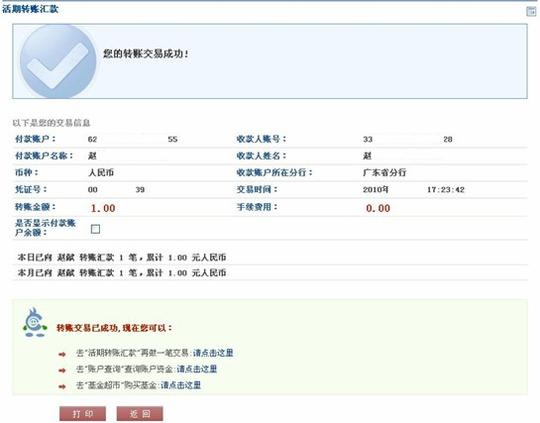Click the 手续费用 label
Screen dimensions: 540x423
tap(257, 207)
